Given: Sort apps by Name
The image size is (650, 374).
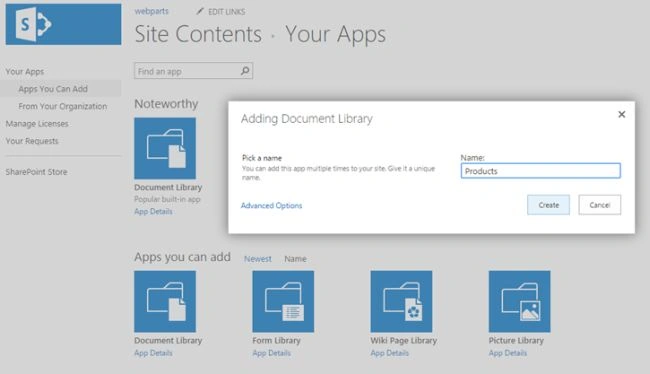Looking at the screenshot, I should click(x=295, y=259).
